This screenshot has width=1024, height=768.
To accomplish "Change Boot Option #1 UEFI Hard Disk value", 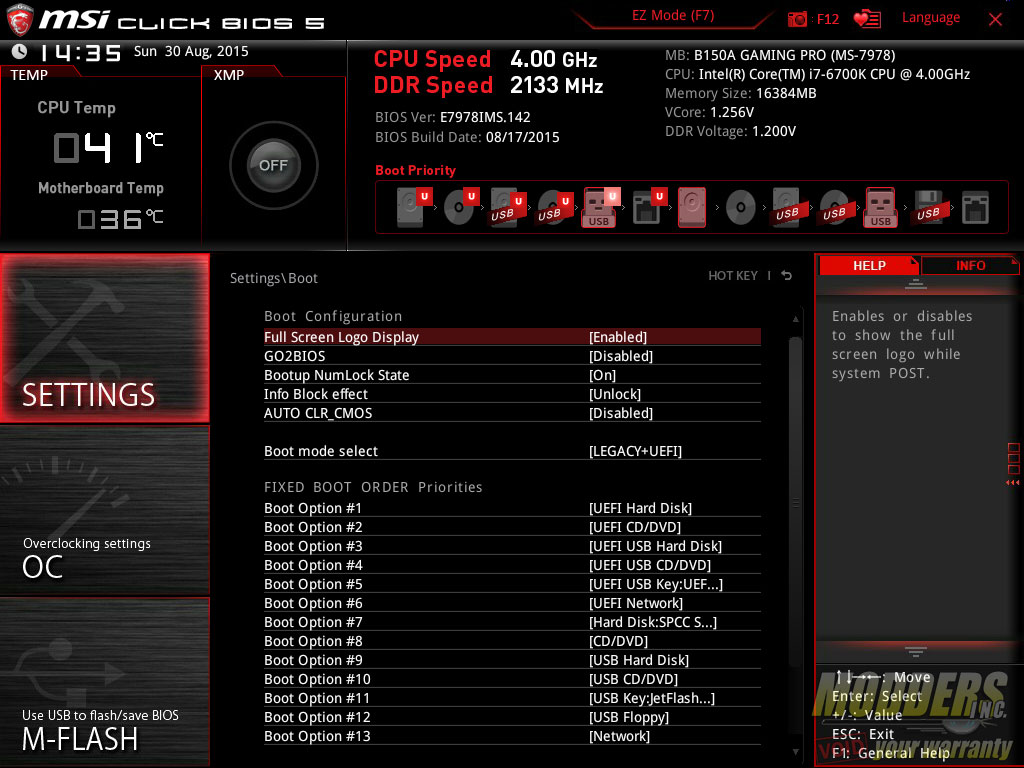I will [x=641, y=508].
